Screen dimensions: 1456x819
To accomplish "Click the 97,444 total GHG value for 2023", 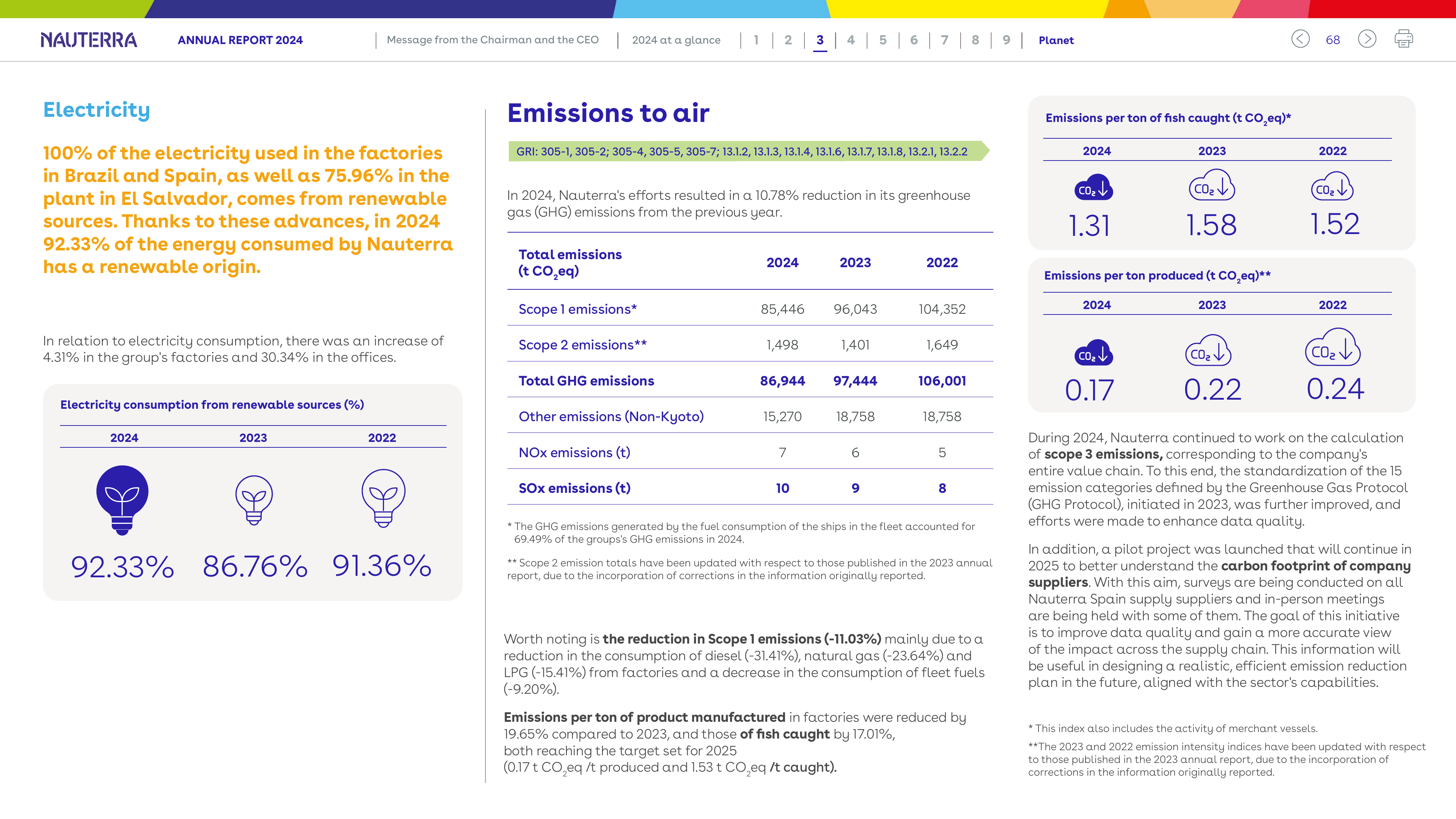I will (855, 381).
